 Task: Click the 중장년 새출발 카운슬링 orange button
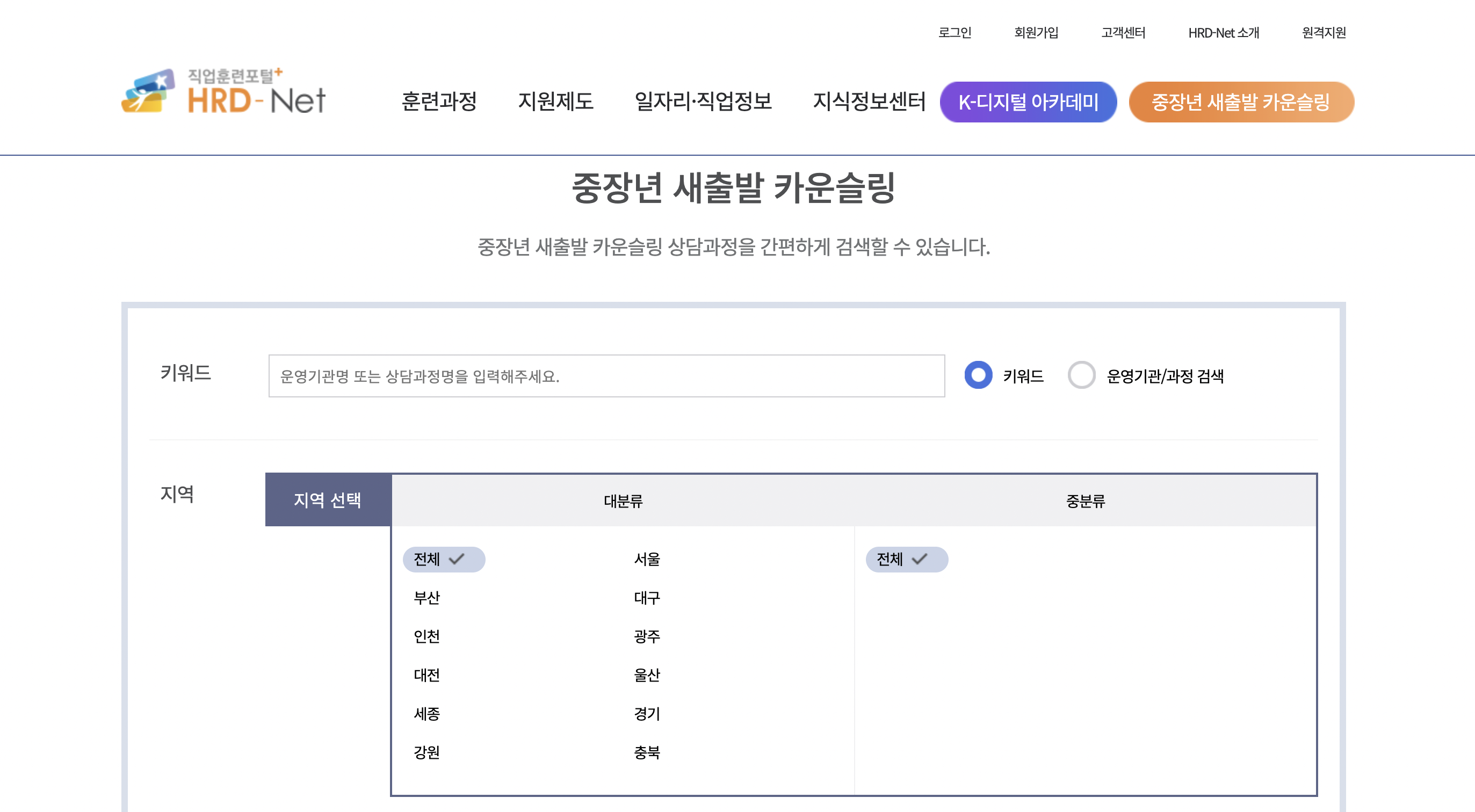(1241, 102)
